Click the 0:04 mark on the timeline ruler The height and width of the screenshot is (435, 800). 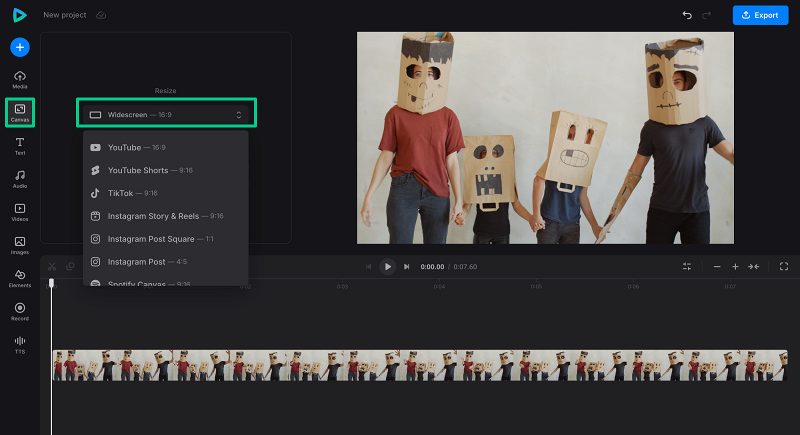pos(439,287)
